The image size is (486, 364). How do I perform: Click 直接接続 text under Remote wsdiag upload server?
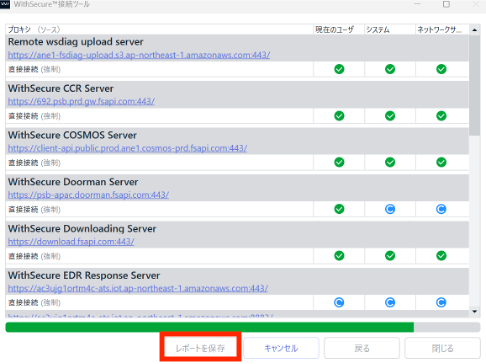click(x=23, y=69)
